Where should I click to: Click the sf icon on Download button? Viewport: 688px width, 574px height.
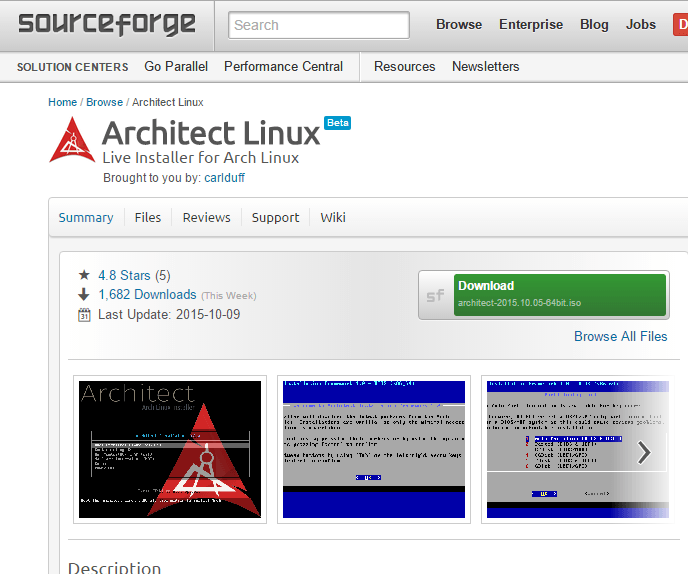[436, 295]
